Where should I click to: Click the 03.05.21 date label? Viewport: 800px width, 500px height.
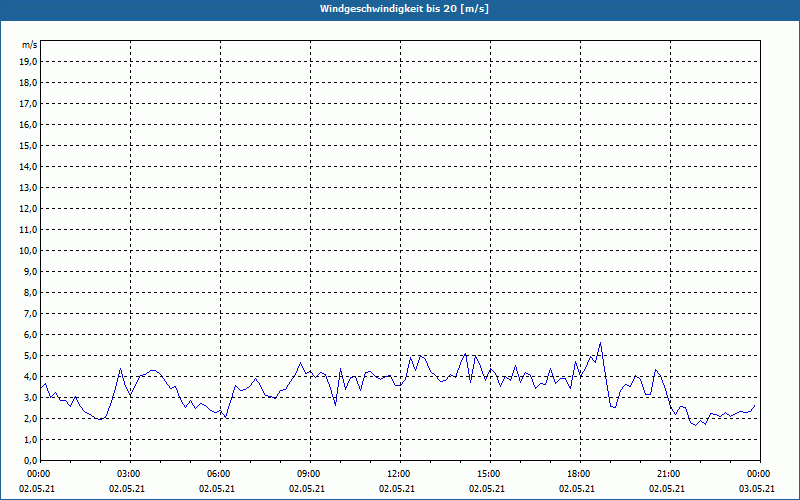tap(757, 489)
